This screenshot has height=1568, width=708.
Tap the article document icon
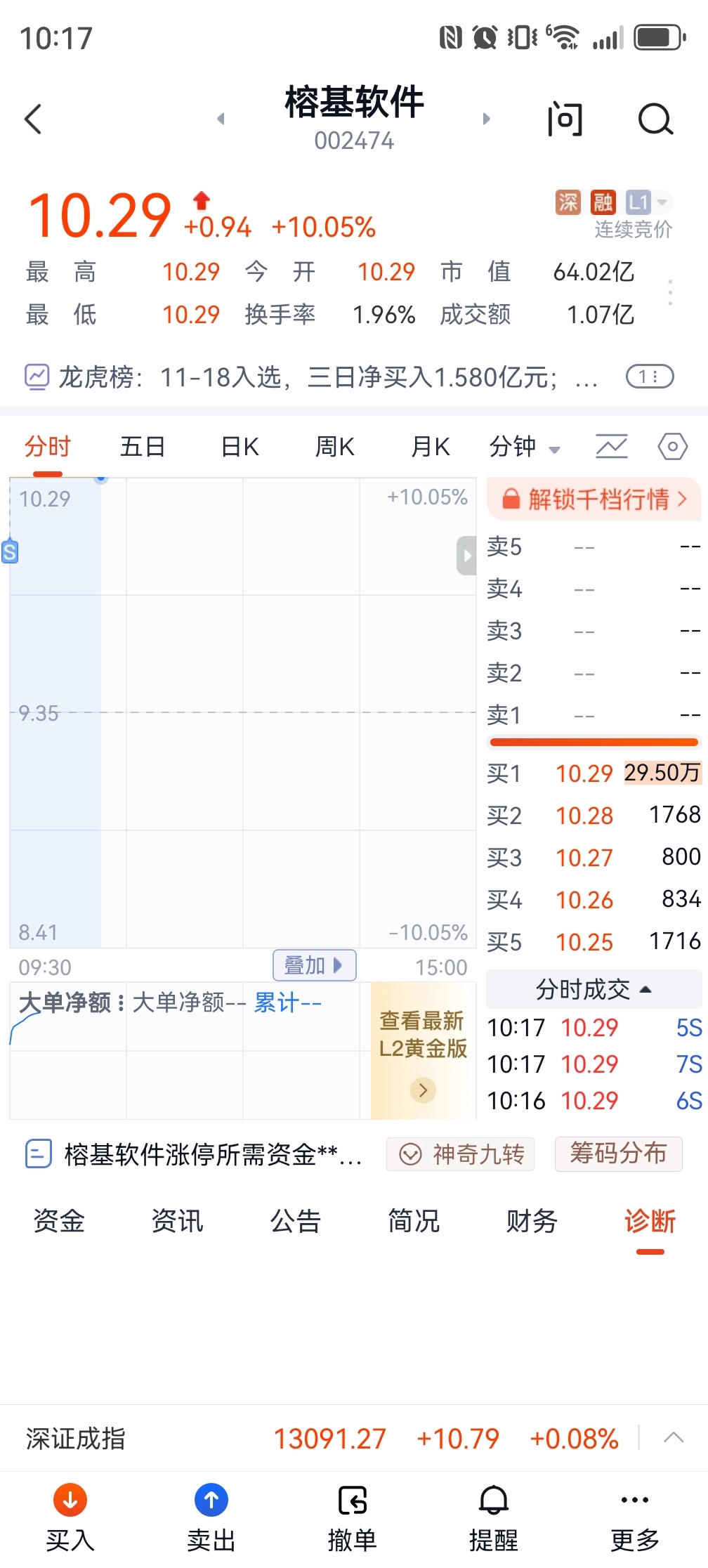point(38,1154)
